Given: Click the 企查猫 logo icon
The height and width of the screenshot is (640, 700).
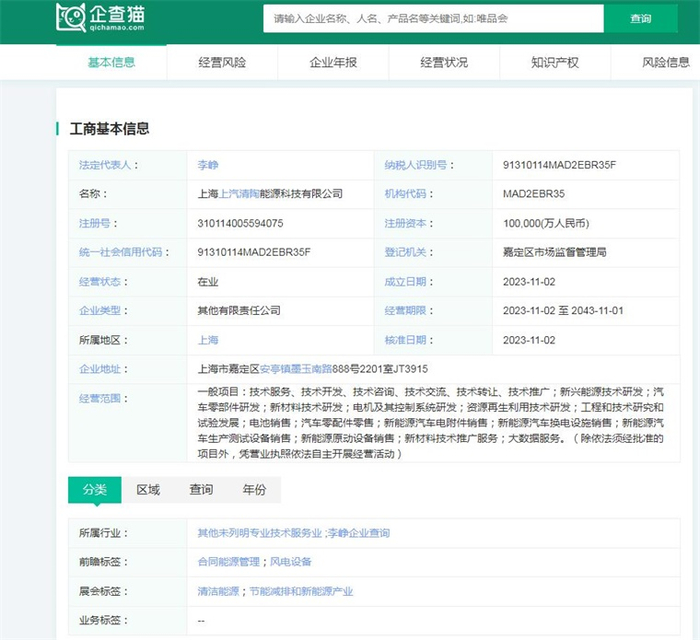Looking at the screenshot, I should click(71, 17).
